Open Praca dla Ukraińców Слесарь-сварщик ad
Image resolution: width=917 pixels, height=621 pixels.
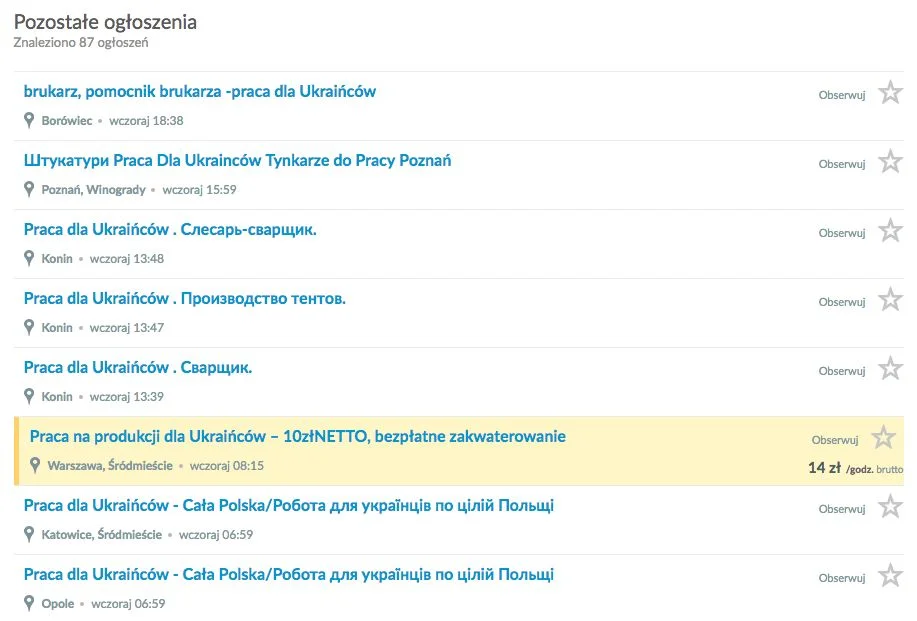tap(170, 230)
